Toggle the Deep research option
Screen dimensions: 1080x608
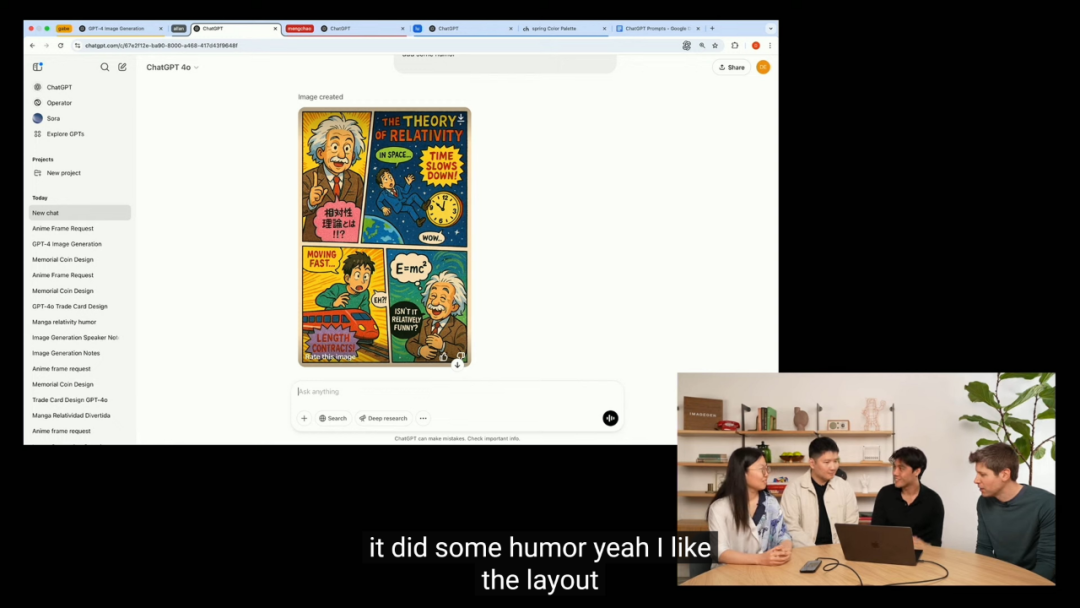pos(383,418)
